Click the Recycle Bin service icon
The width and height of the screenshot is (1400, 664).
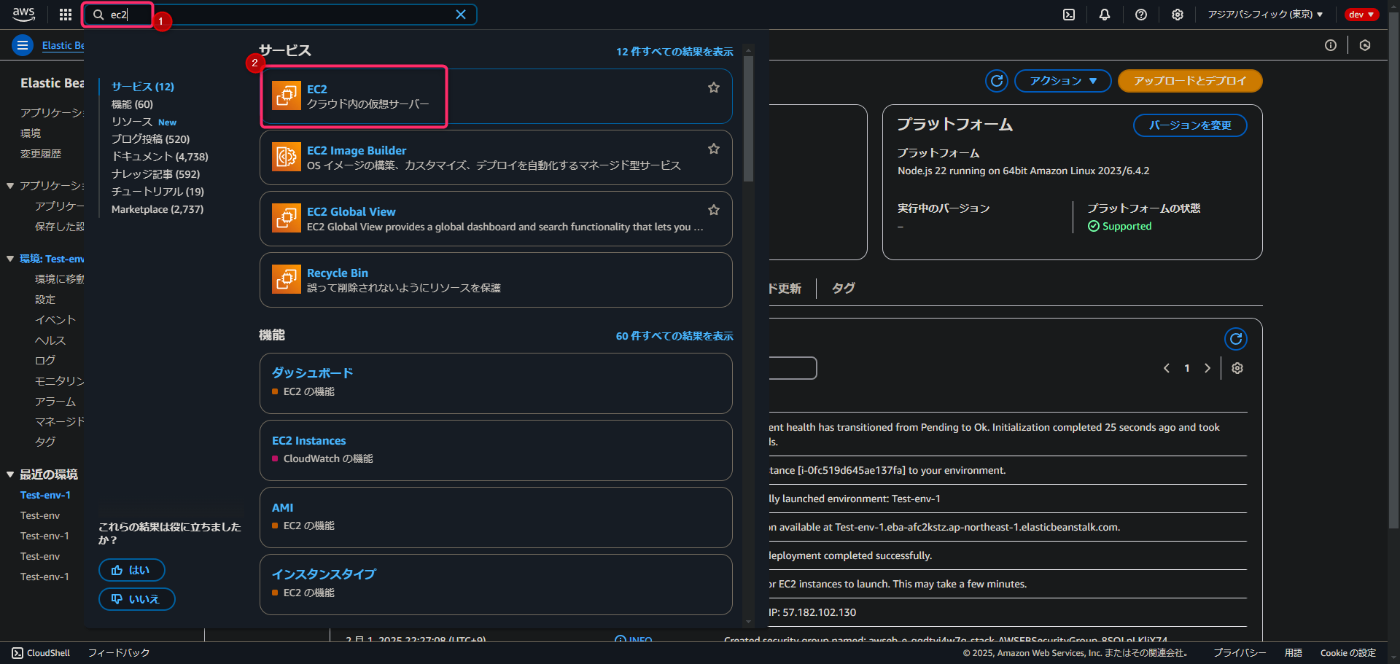tap(287, 280)
